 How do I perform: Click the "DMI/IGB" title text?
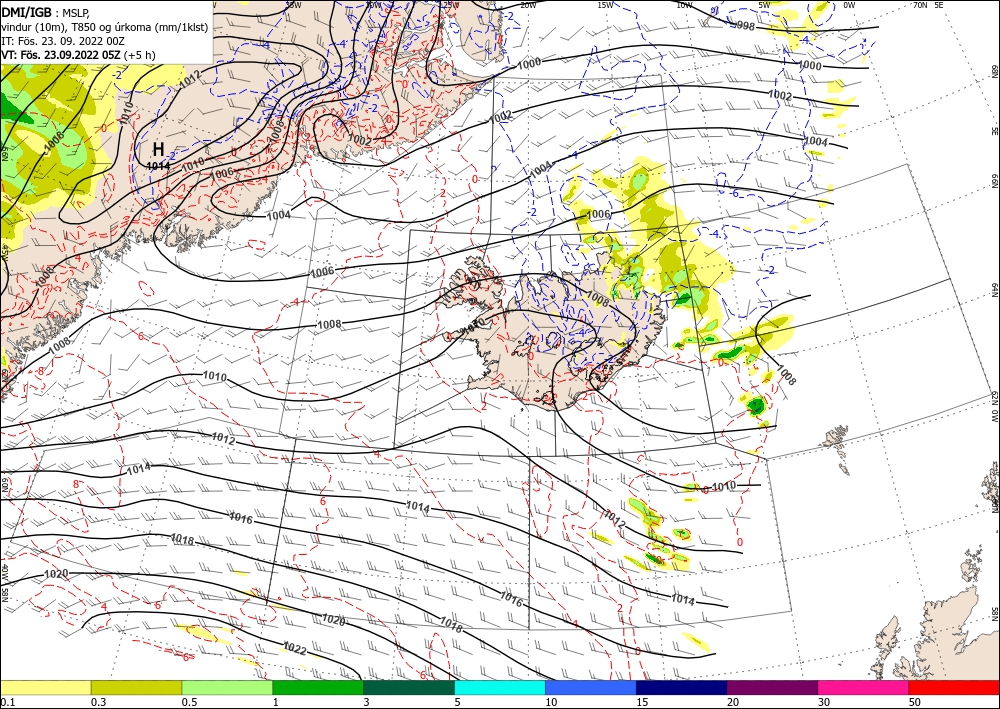click(x=26, y=11)
